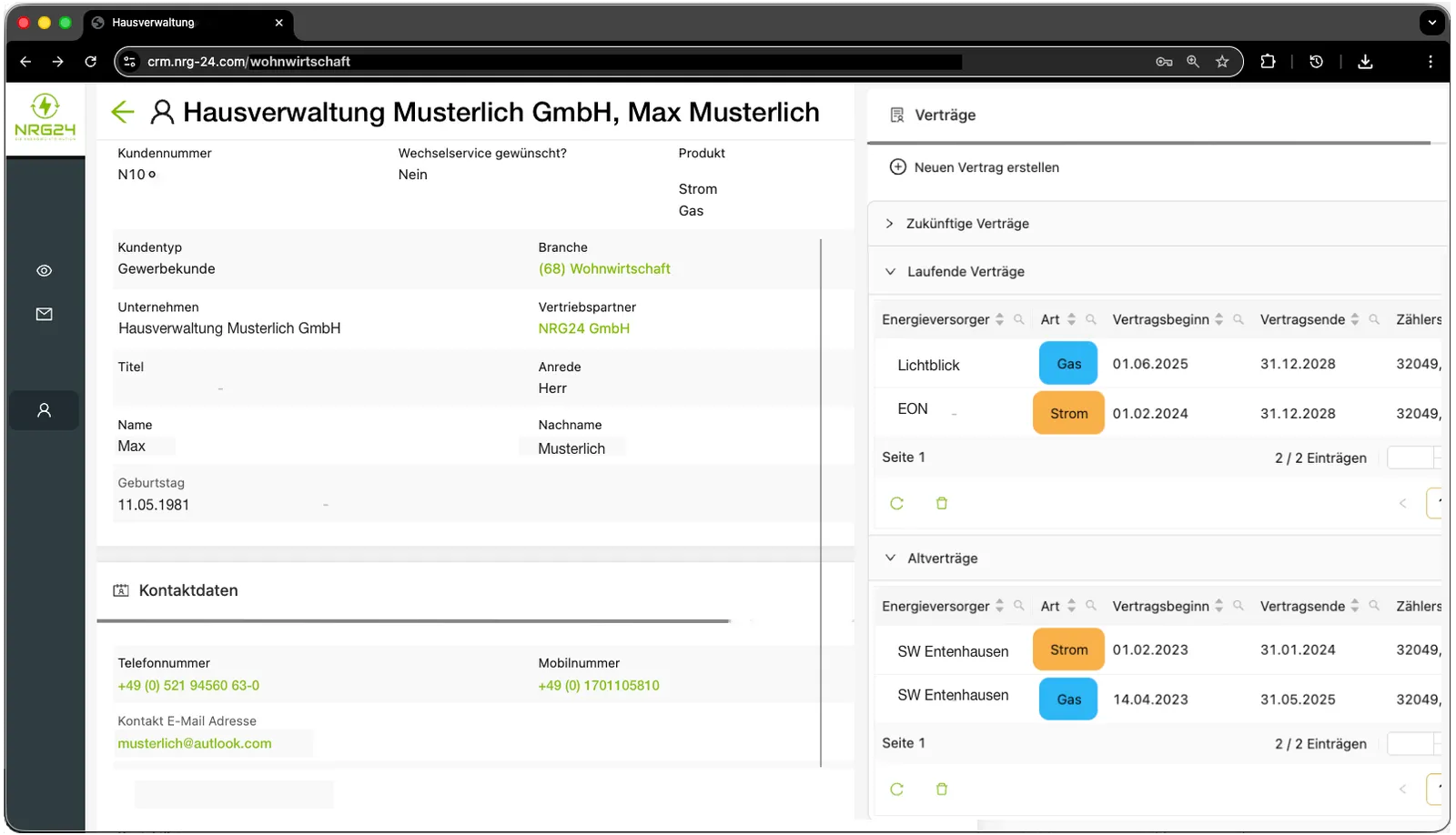Screen dimensions: 1456x835
Task: Click the email musterlich@autlook.com
Action: (195, 744)
